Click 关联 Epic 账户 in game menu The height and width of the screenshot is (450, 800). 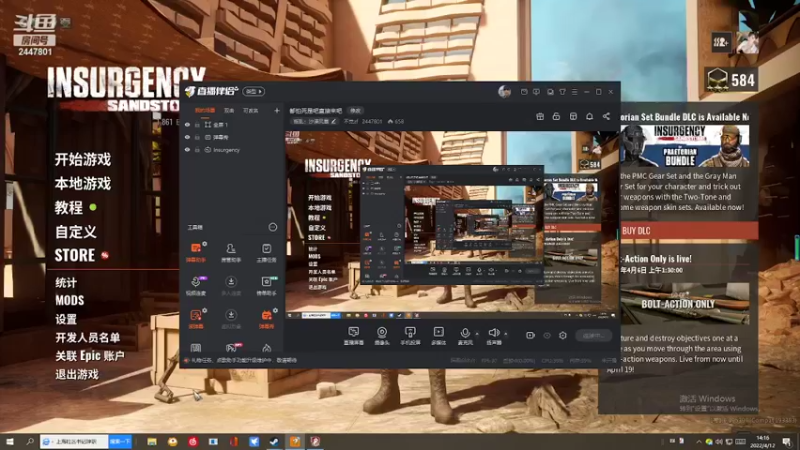pos(90,356)
